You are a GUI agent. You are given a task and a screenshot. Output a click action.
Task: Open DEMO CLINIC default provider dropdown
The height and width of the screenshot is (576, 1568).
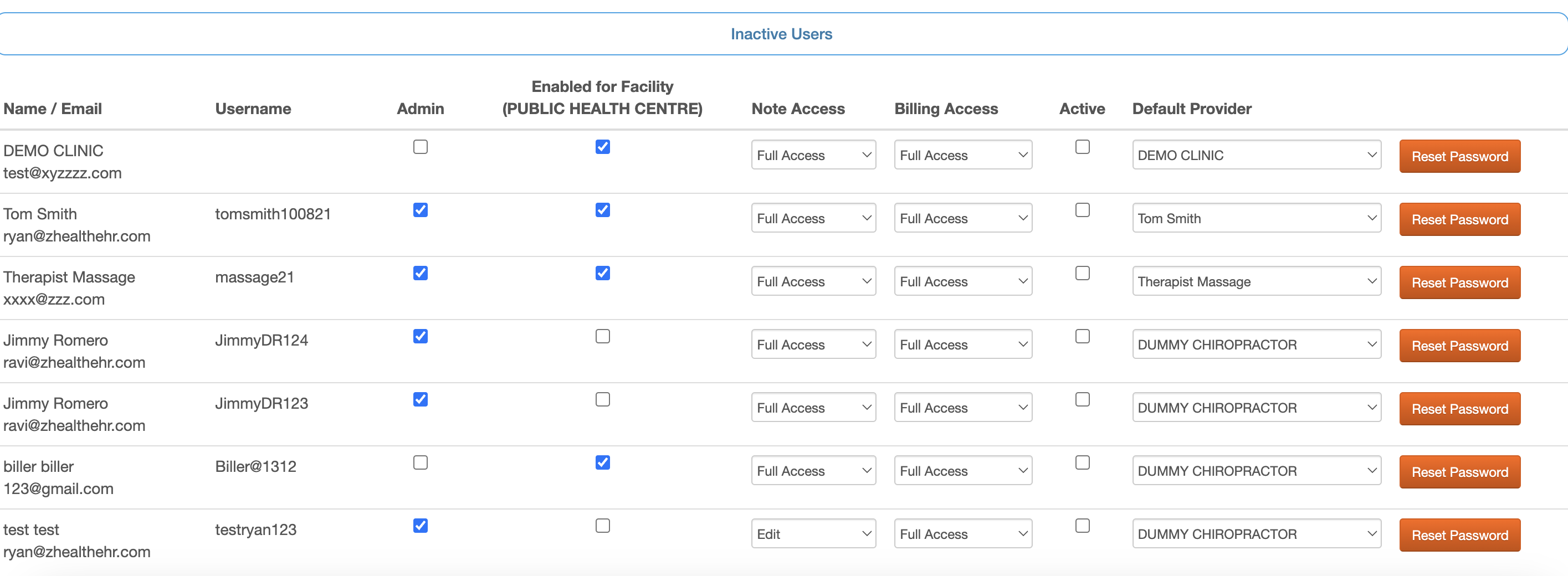coord(1257,155)
